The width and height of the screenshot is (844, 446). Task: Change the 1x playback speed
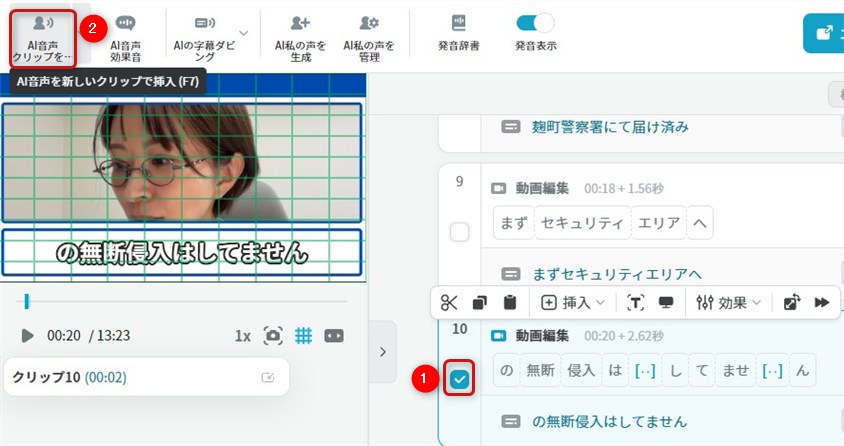(242, 336)
